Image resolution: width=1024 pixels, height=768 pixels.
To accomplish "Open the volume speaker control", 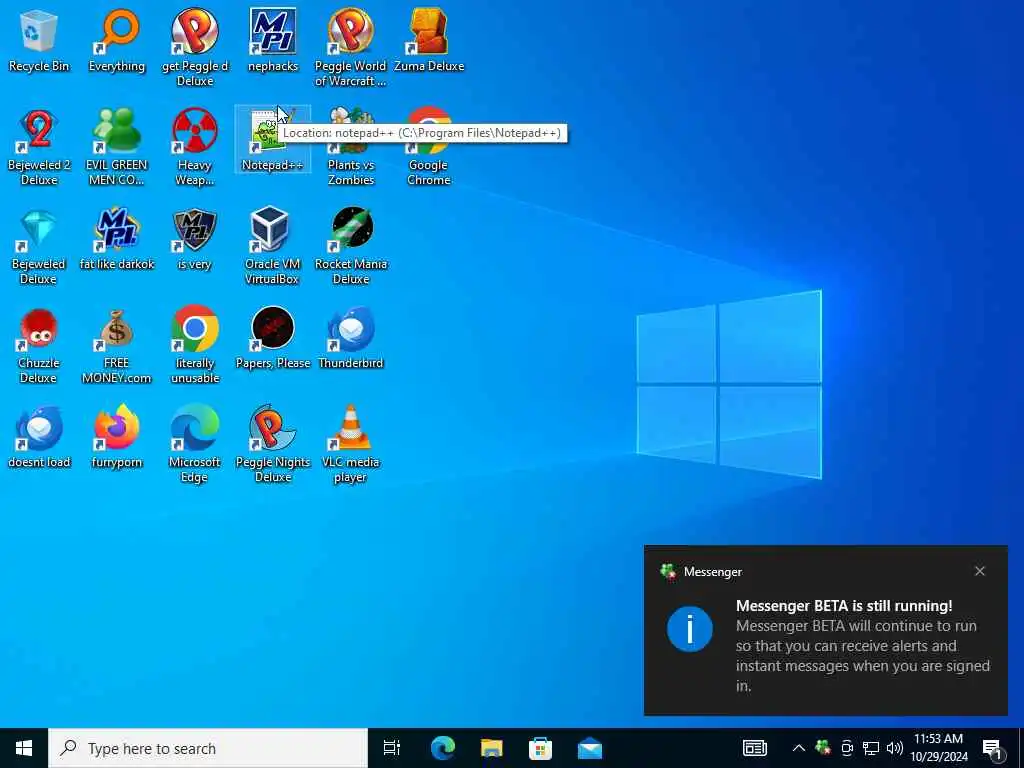I will pos(895,748).
